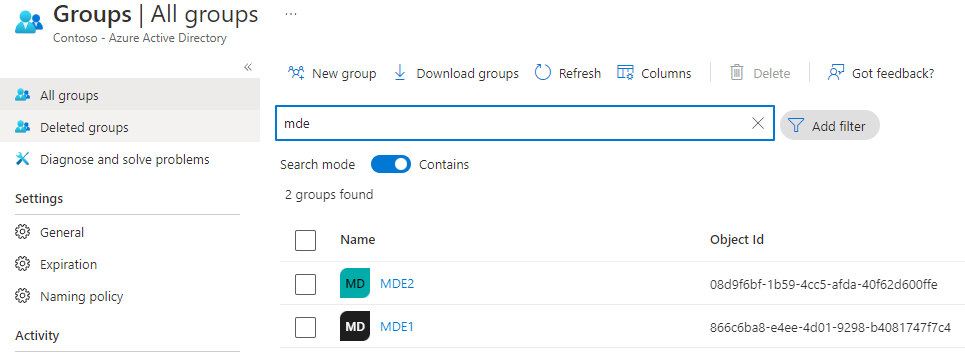Toggle the Search mode Contains switch
Screen dimensions: 965x360
pos(391,164)
